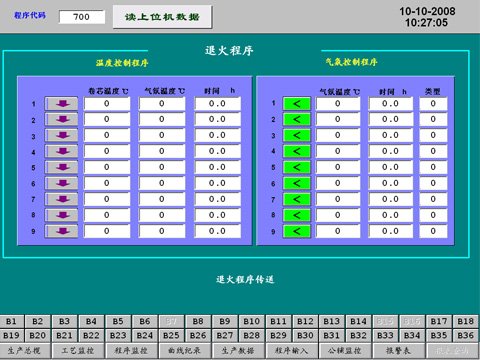Go to the 工艺监控 tab

[x=78, y=351]
